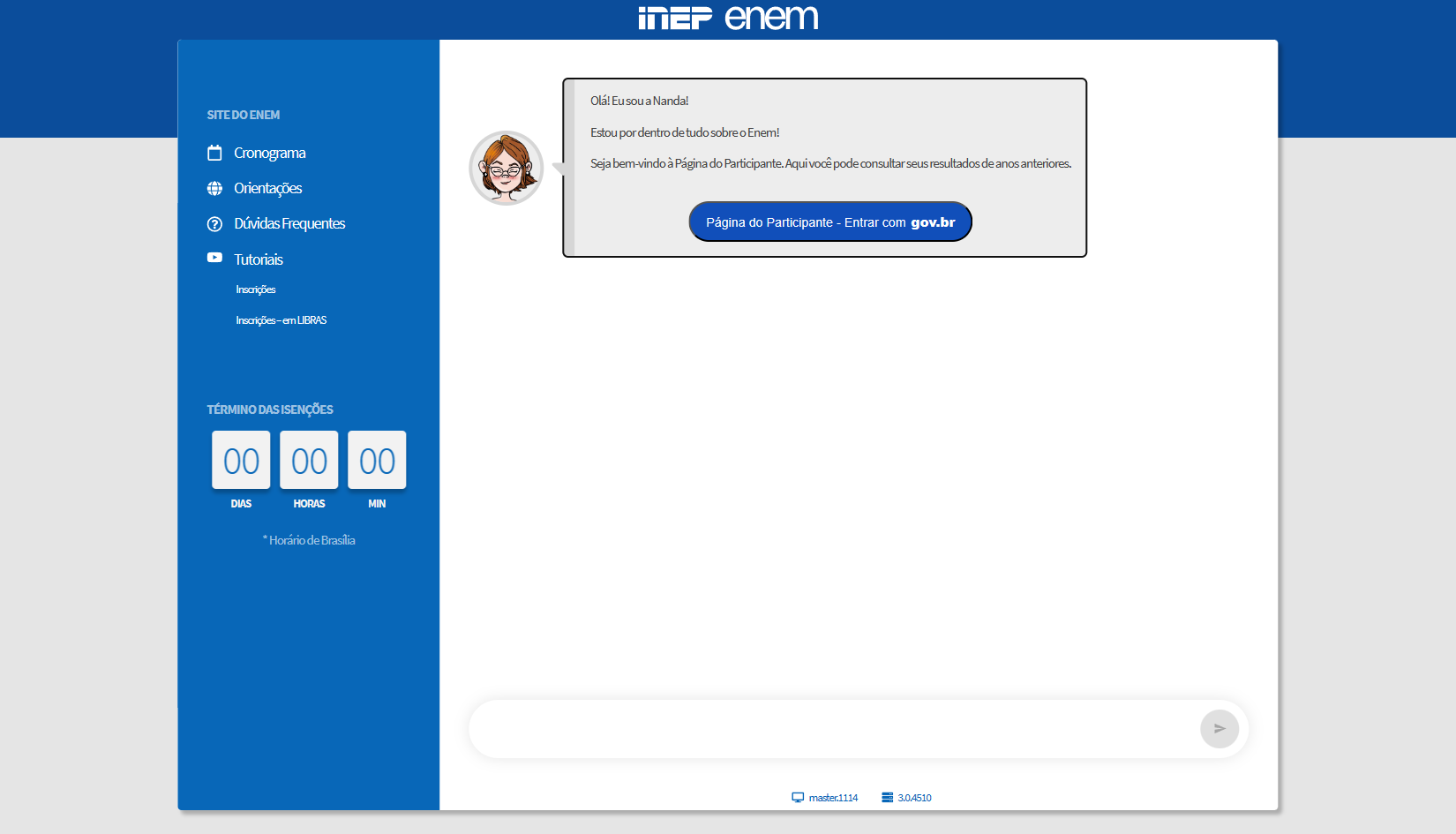Image resolution: width=1456 pixels, height=834 pixels.
Task: Click the SITE DO ENEM heading
Action: pyautogui.click(x=244, y=115)
